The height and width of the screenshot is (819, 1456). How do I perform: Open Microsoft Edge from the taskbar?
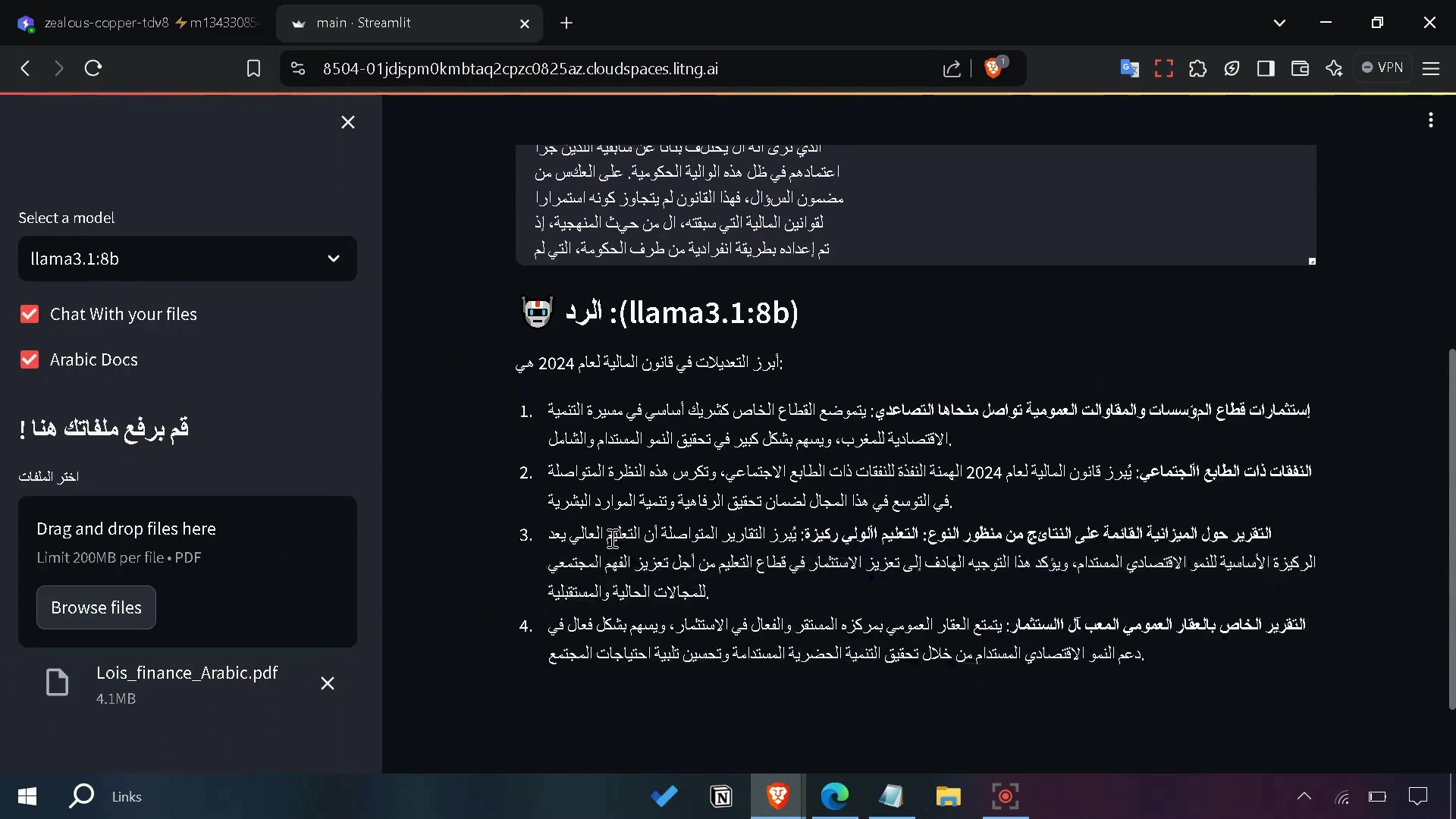(x=835, y=796)
